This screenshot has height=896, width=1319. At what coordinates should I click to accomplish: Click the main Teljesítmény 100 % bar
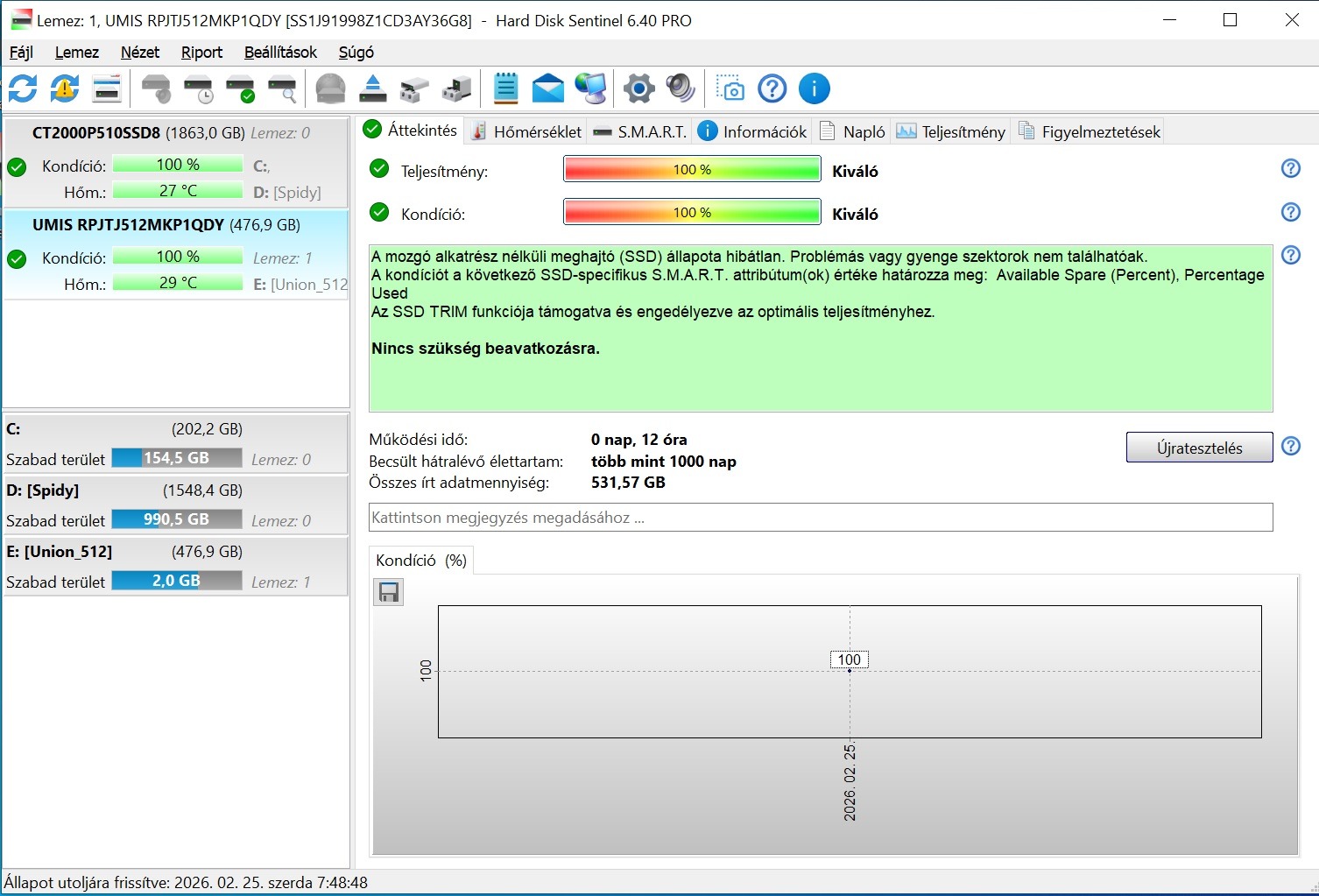(x=692, y=169)
